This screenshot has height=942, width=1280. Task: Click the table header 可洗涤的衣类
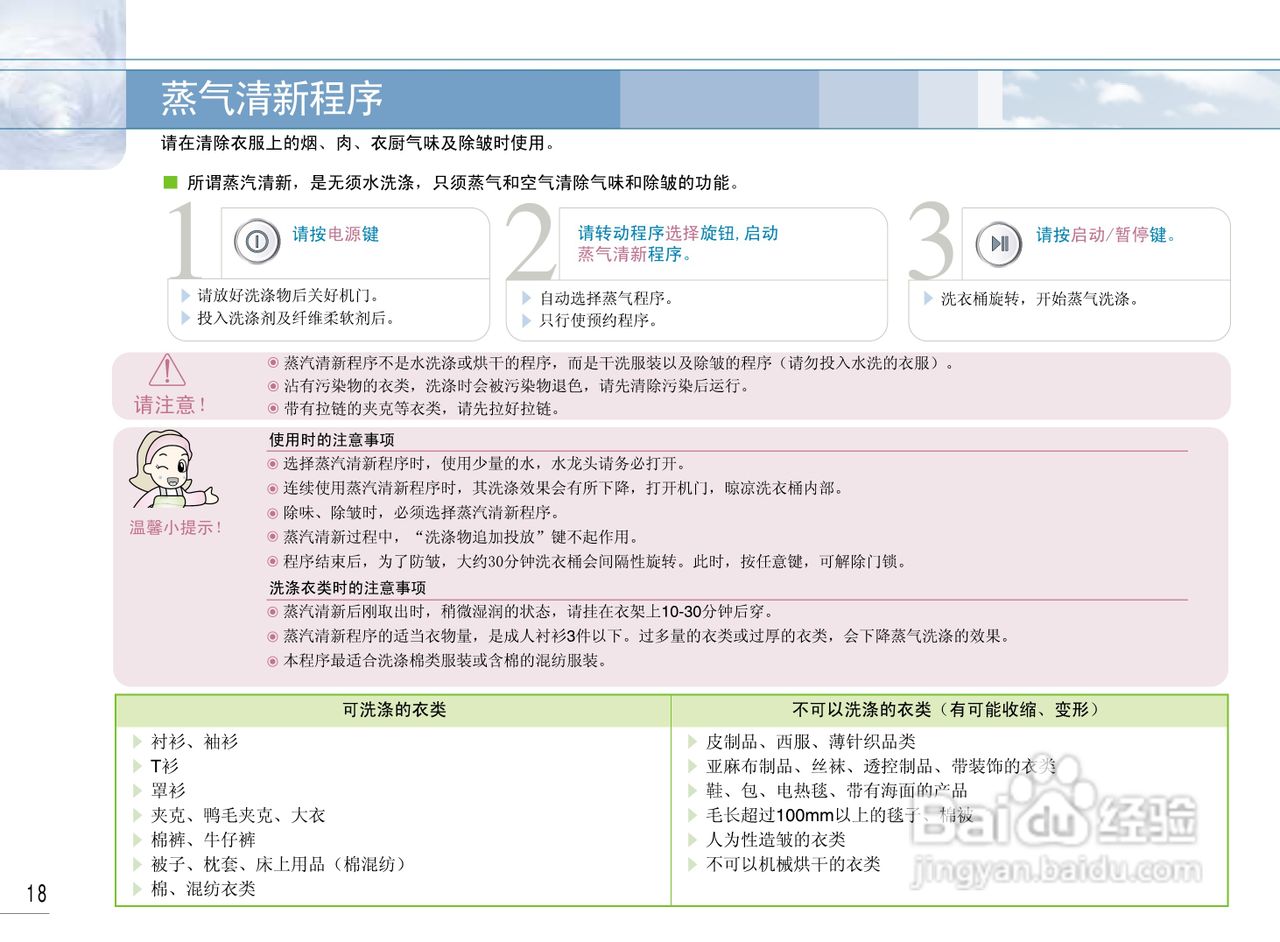pyautogui.click(x=394, y=710)
